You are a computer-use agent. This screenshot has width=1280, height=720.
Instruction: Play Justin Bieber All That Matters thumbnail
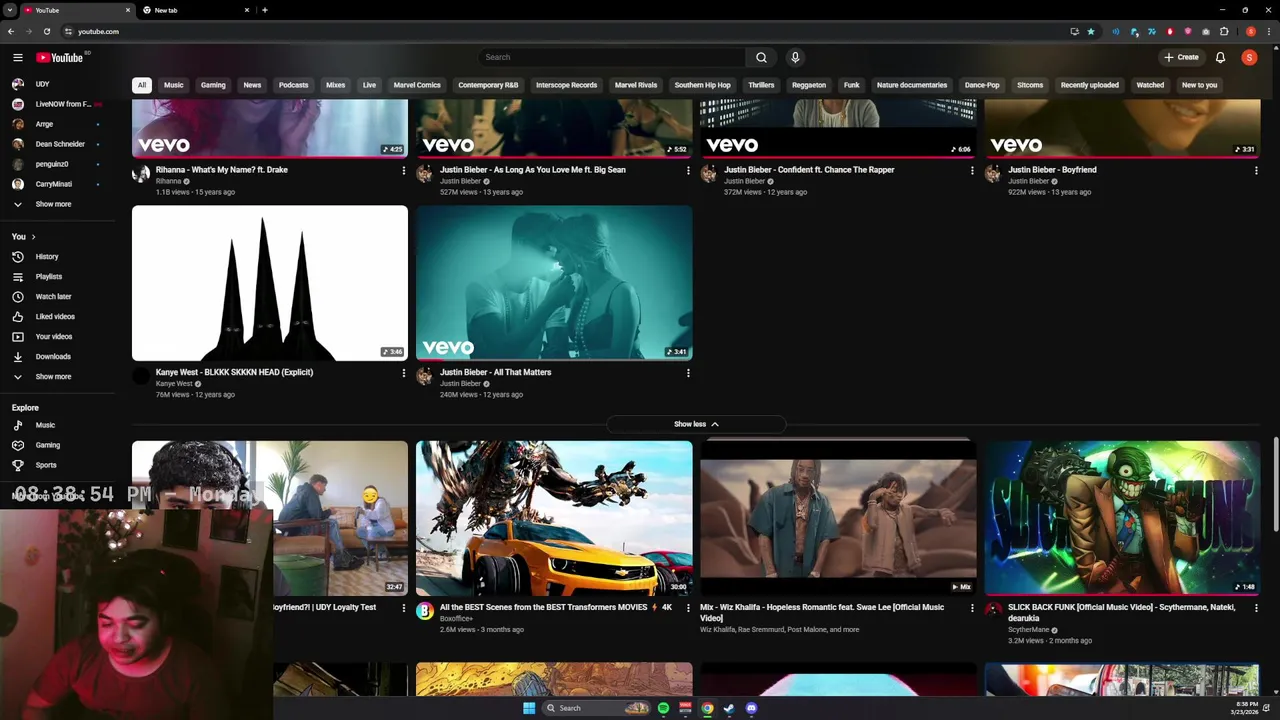click(554, 283)
